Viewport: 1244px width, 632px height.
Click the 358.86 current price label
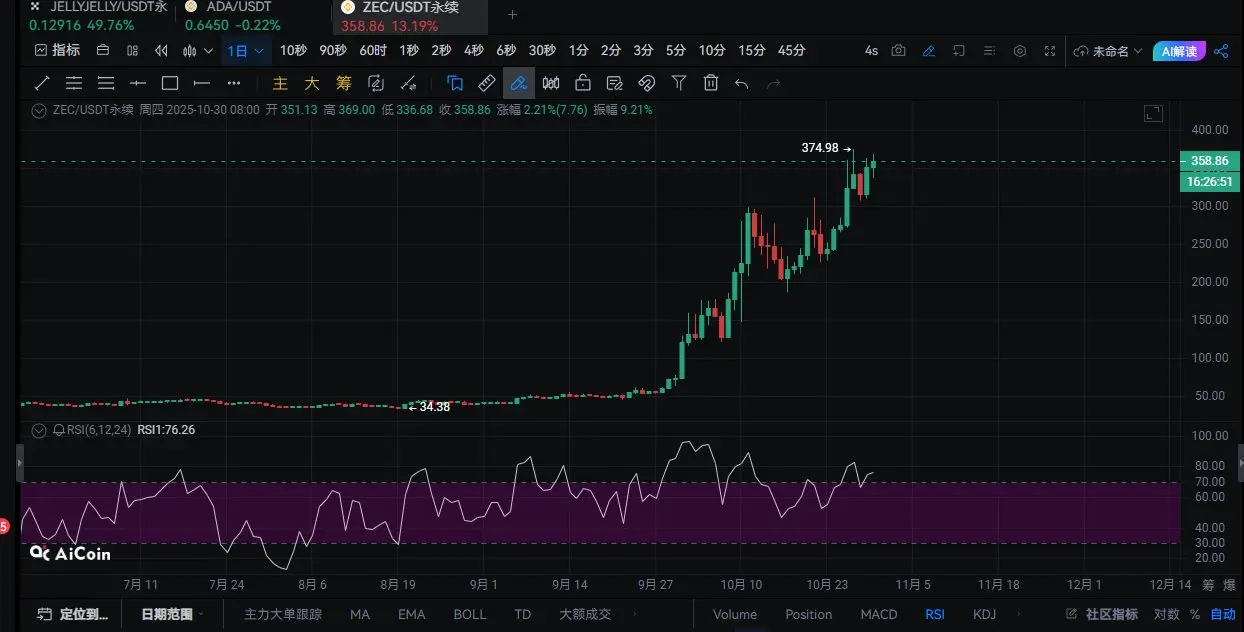click(x=1210, y=161)
